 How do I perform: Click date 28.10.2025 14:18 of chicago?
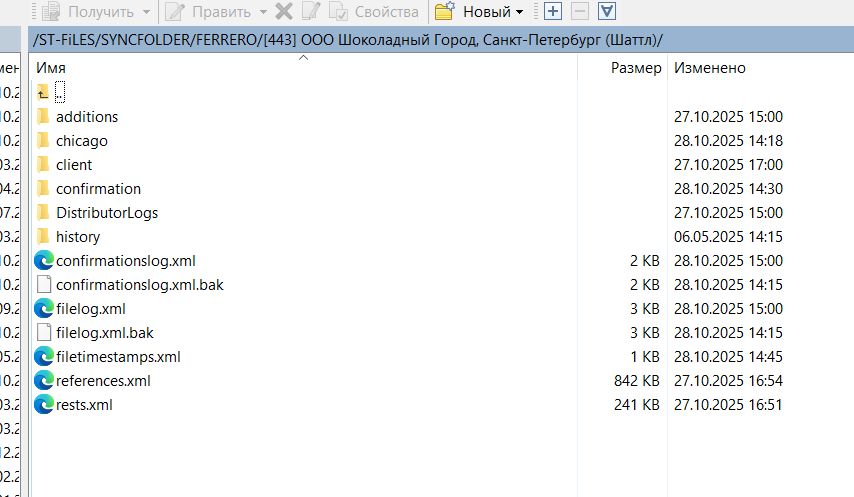pos(728,141)
